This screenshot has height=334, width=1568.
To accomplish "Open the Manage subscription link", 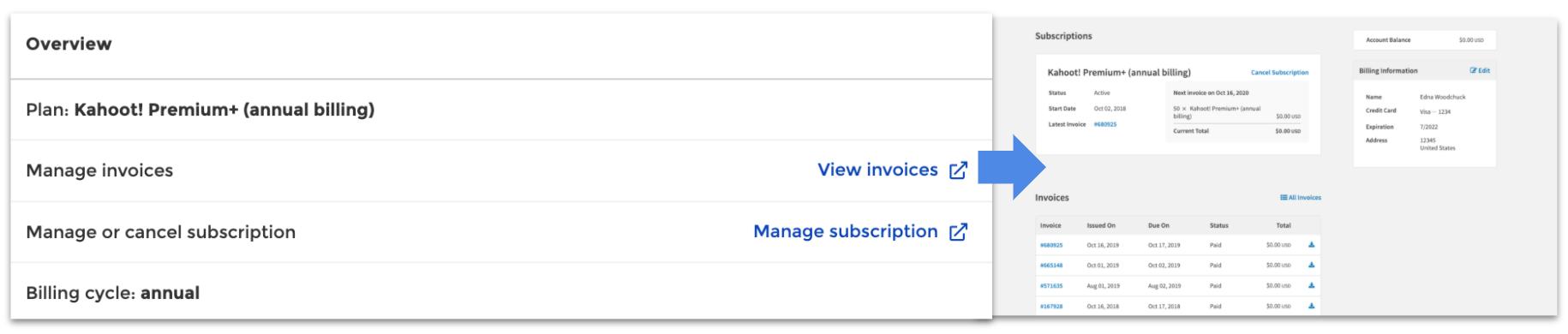I will tap(846, 231).
